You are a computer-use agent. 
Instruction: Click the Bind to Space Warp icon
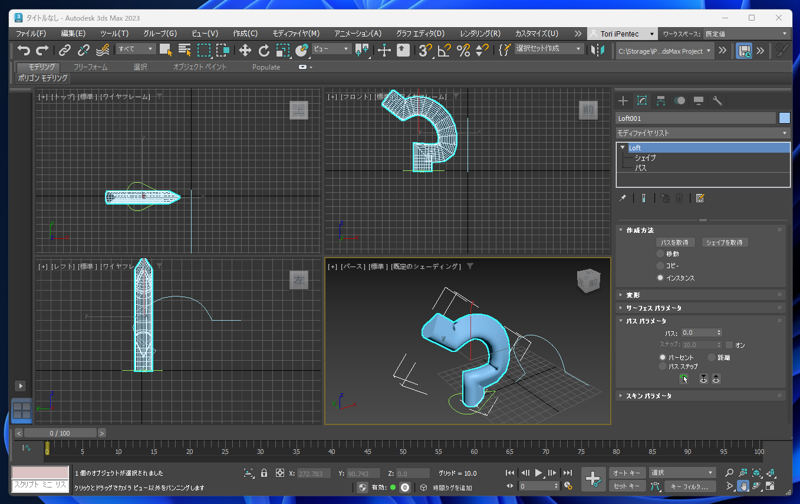[x=103, y=50]
